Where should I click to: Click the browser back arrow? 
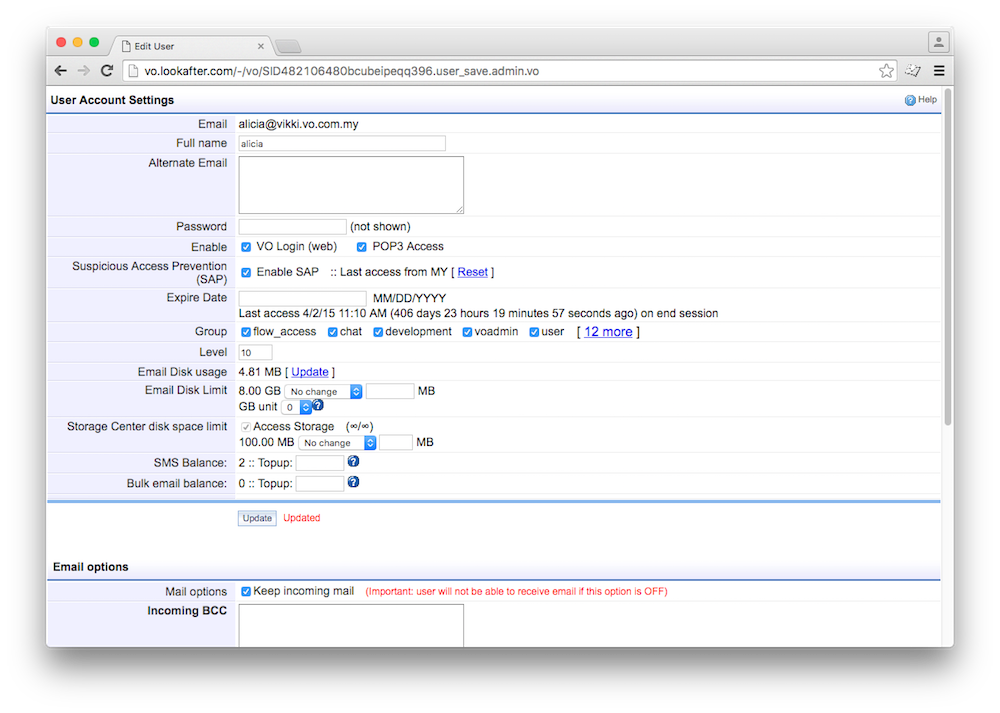[61, 71]
